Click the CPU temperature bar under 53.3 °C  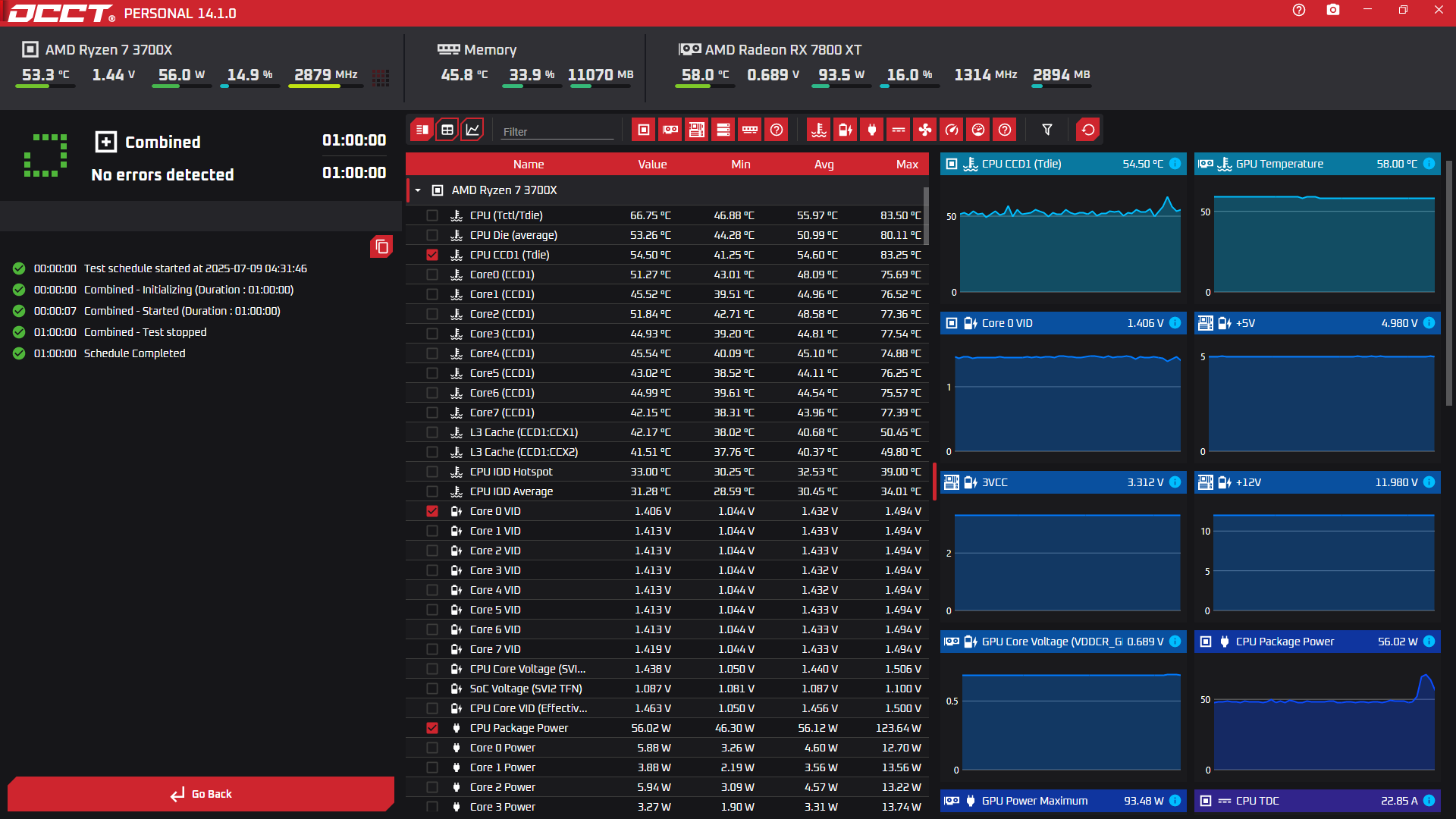tap(45, 86)
